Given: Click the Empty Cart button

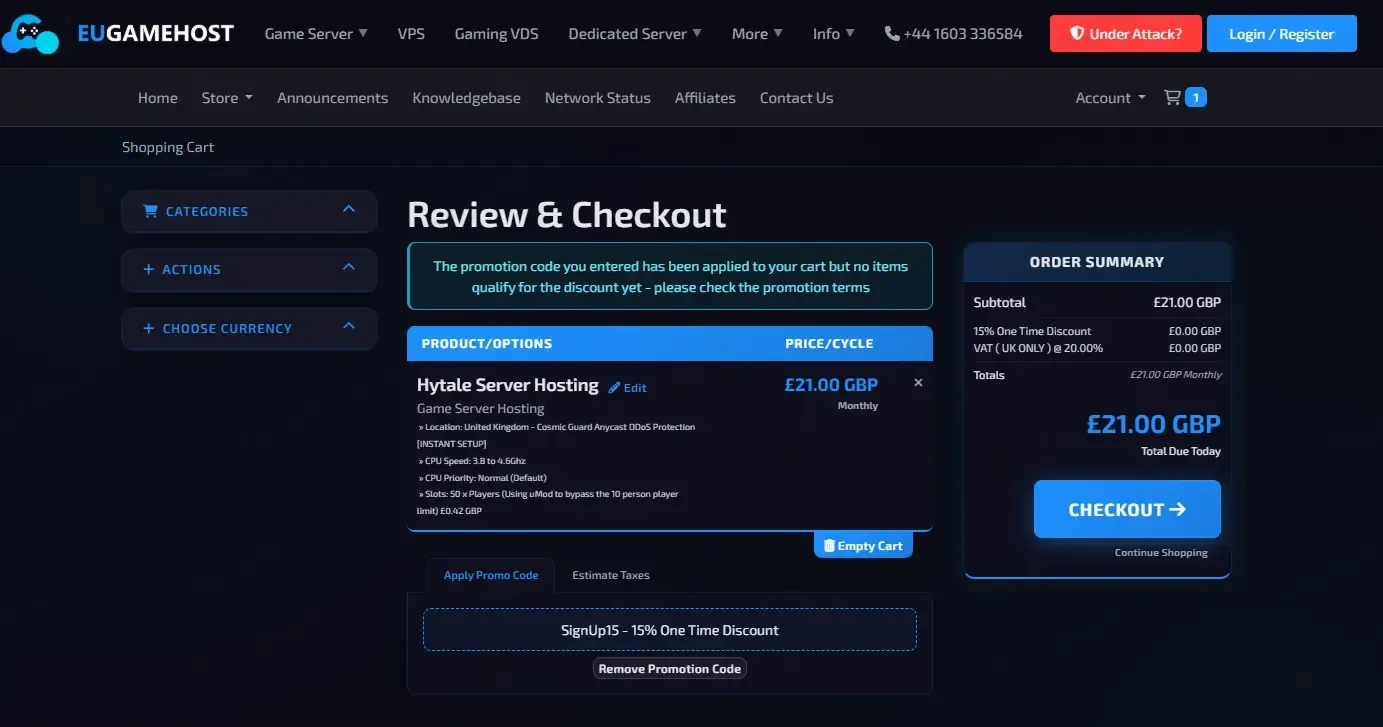Looking at the screenshot, I should click(863, 545).
